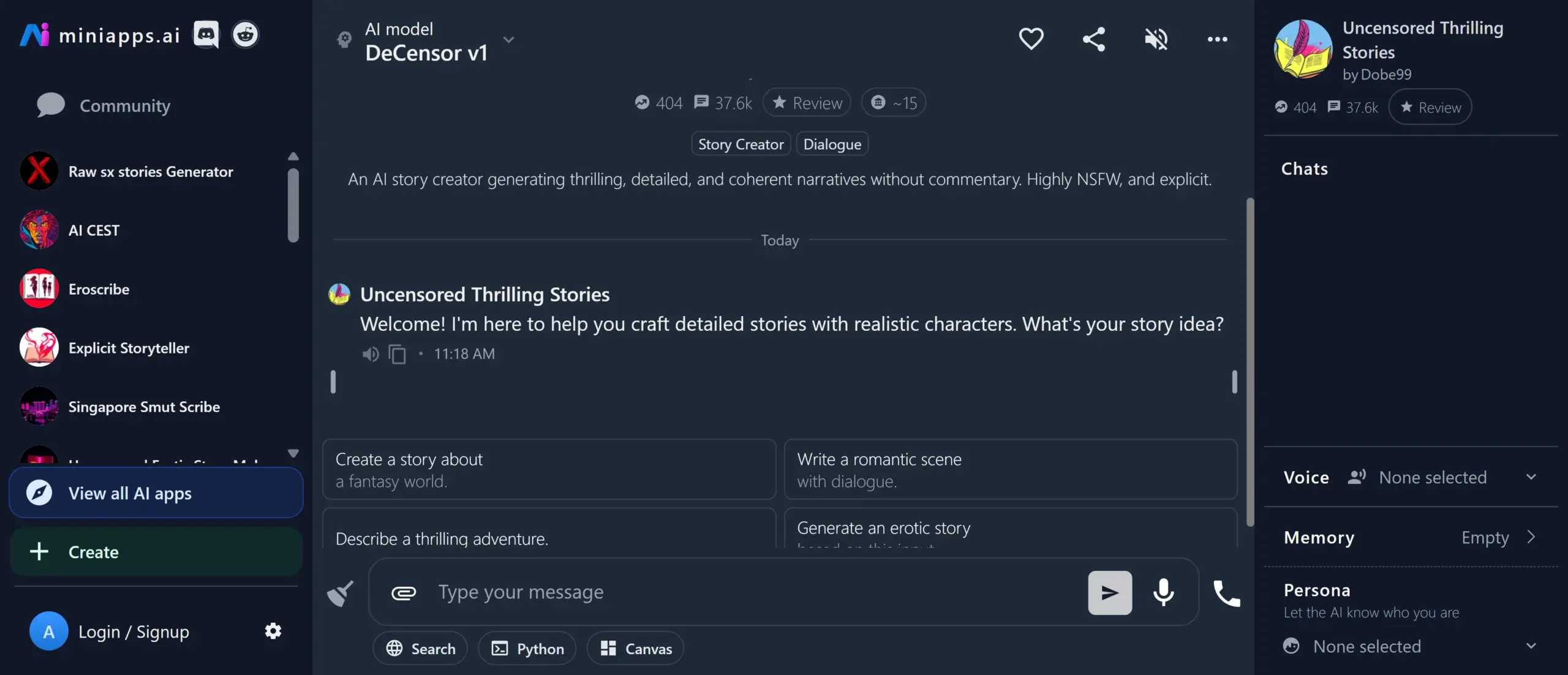Click the miniapps.ai logo
The height and width of the screenshot is (675, 1568).
pyautogui.click(x=100, y=35)
